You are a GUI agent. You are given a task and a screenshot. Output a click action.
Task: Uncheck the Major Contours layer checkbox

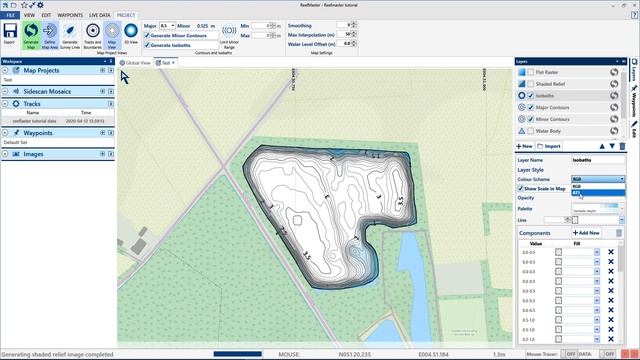[531, 107]
